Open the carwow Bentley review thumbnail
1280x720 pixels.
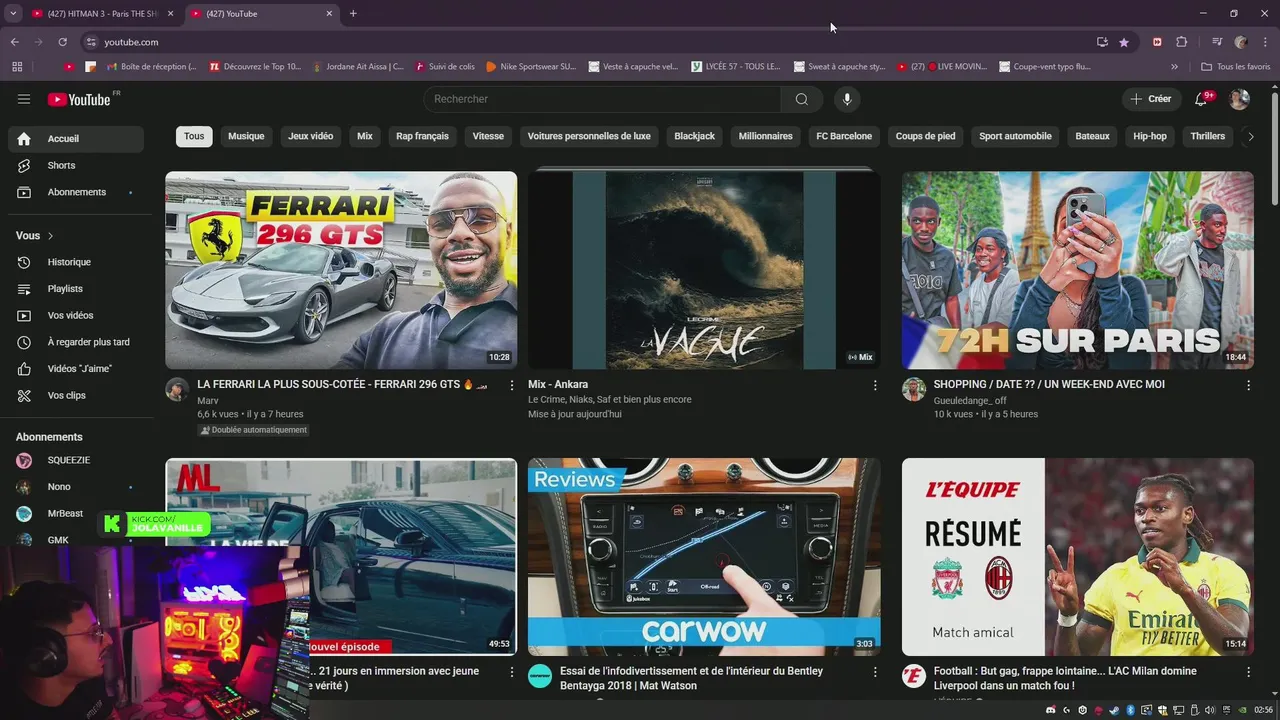click(x=704, y=557)
